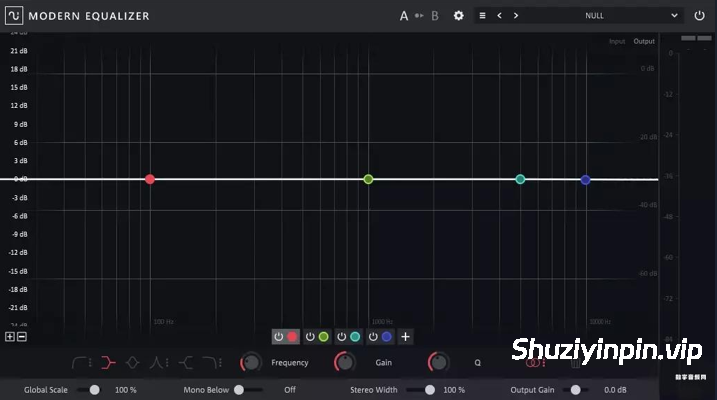The image size is (717, 400).
Task: Click Mono Below Off value
Action: [290, 390]
